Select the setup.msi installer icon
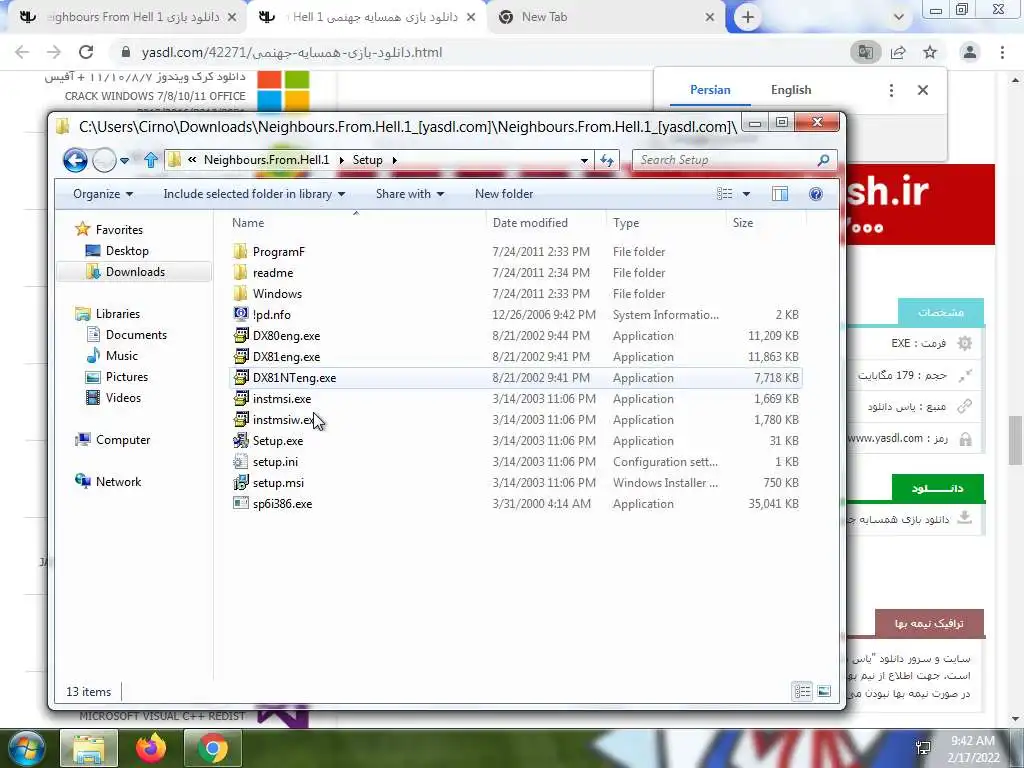The image size is (1024, 768). [240, 483]
